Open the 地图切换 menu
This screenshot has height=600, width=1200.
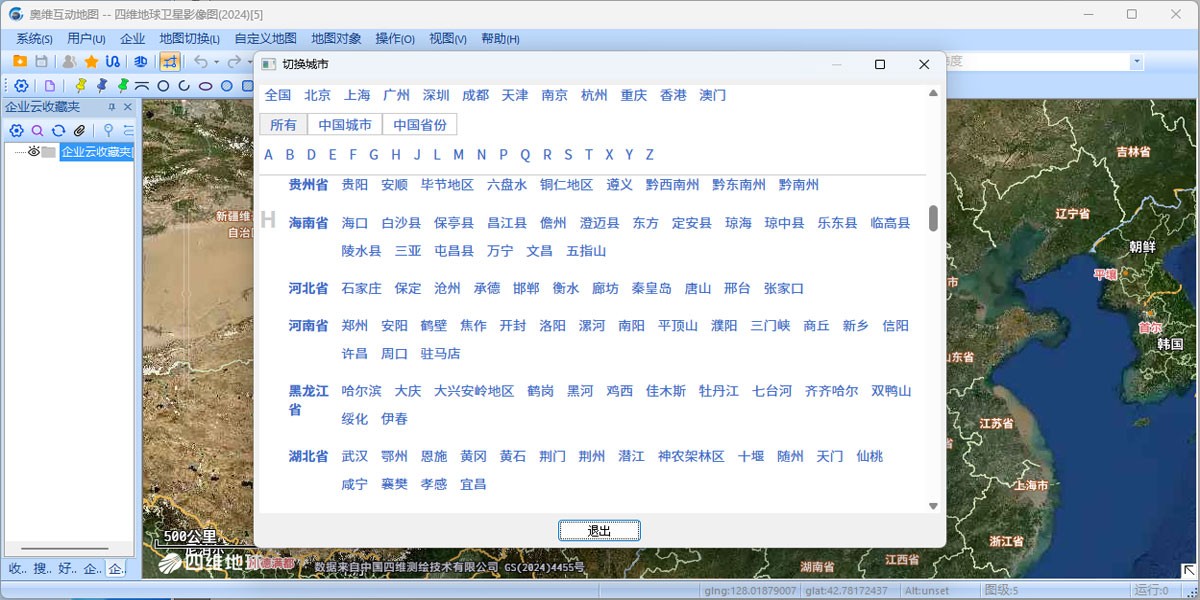coord(189,39)
